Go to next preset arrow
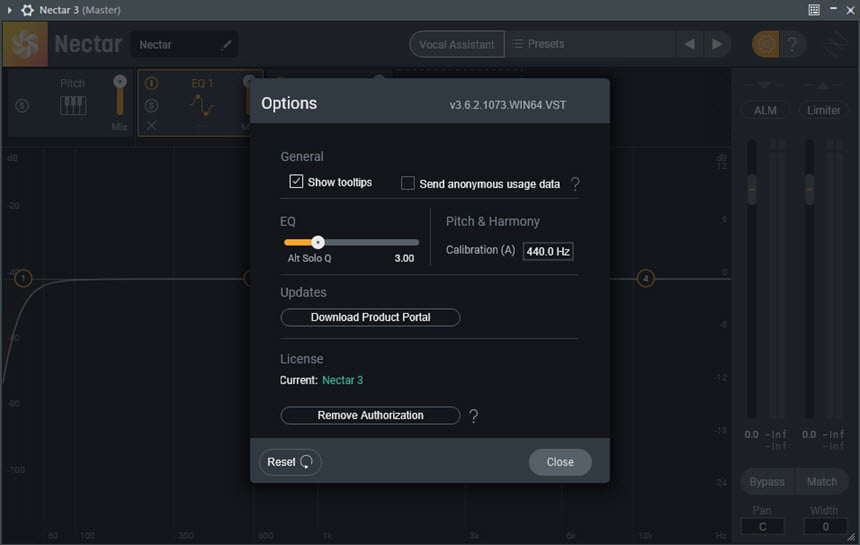 [717, 44]
